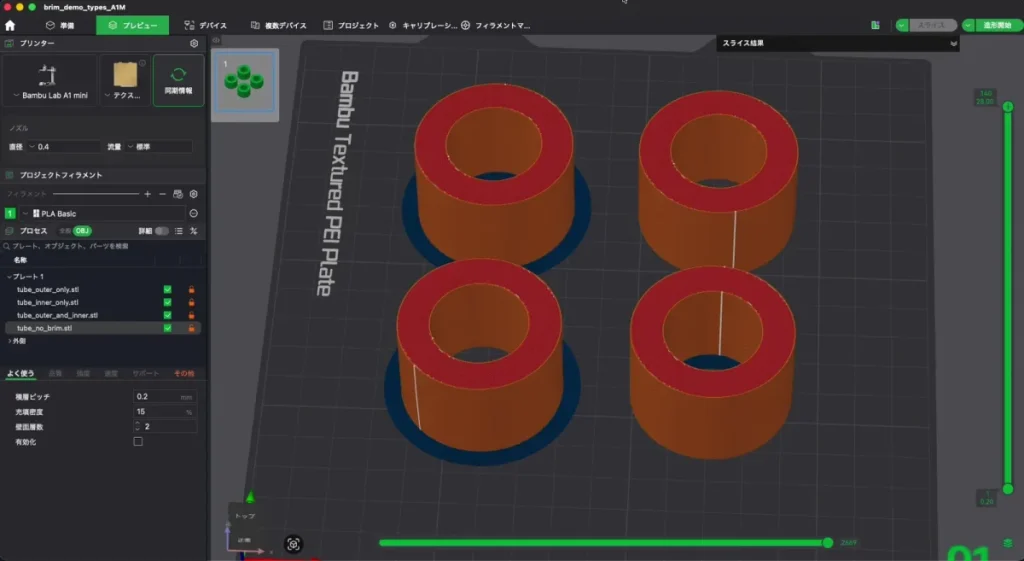Click the filament number 1 color box
Image resolution: width=1024 pixels, height=561 pixels.
pos(10,214)
